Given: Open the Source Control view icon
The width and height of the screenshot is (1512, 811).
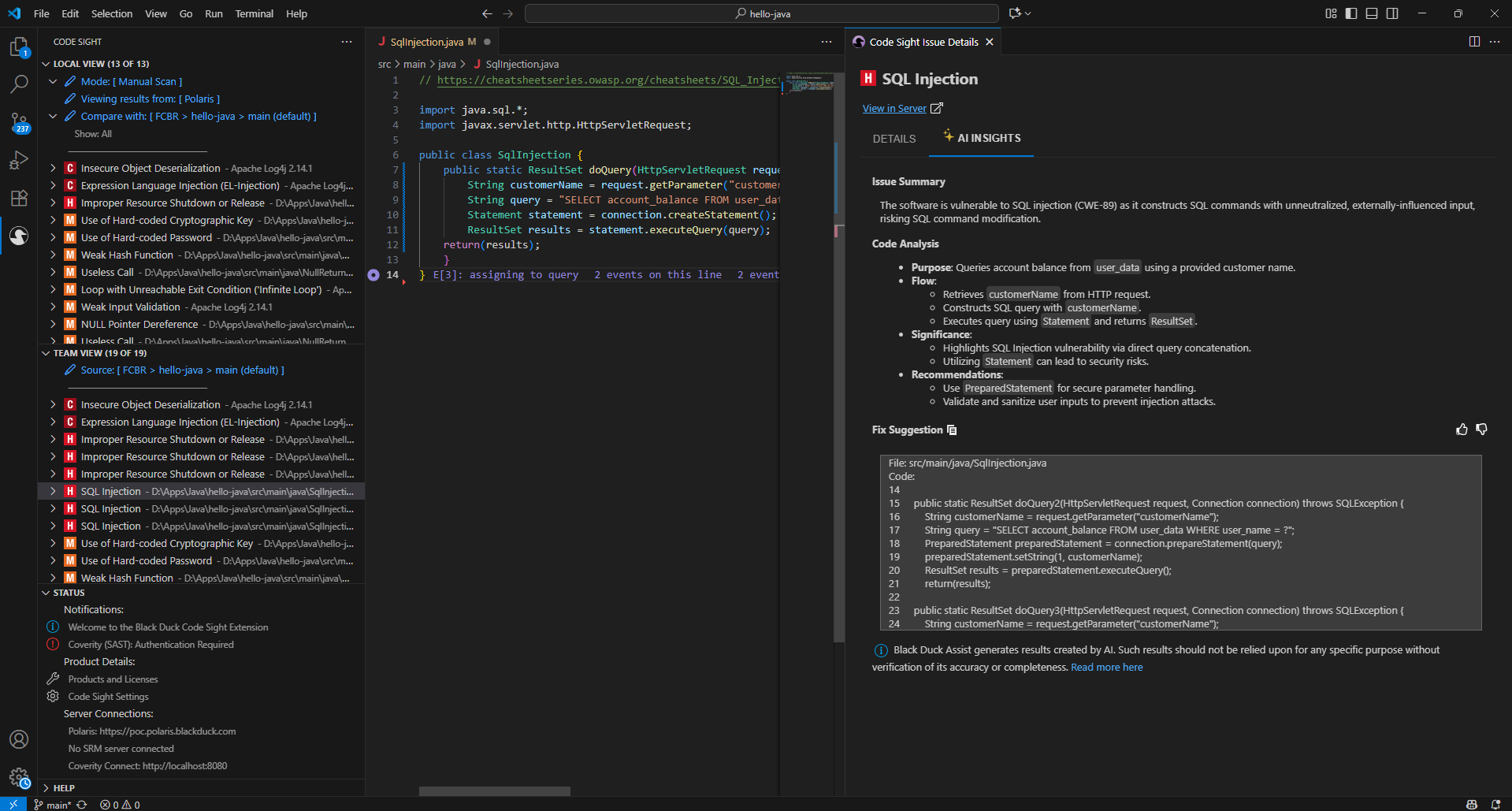Looking at the screenshot, I should pyautogui.click(x=19, y=122).
